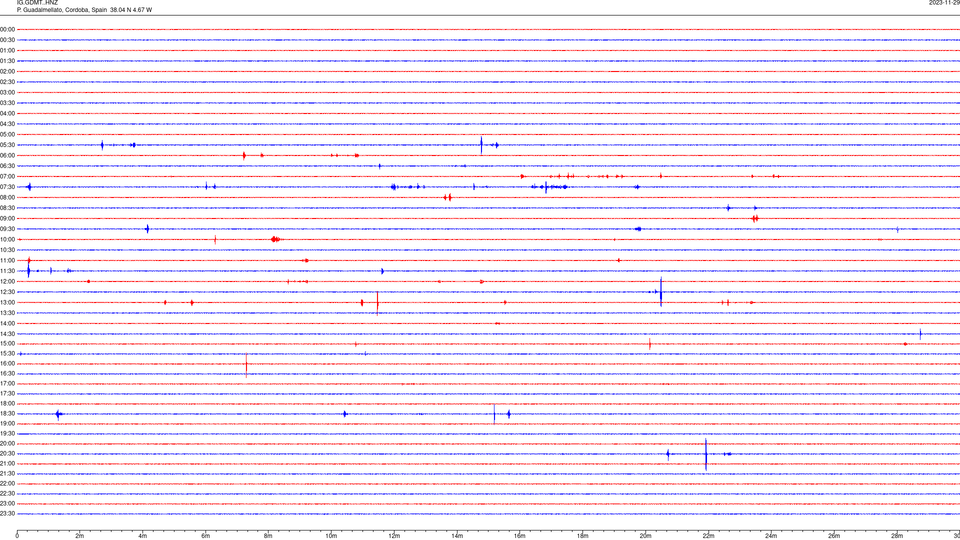The image size is (960, 540).
Task: Select the 12:00 trace row label
Action: tap(7, 282)
